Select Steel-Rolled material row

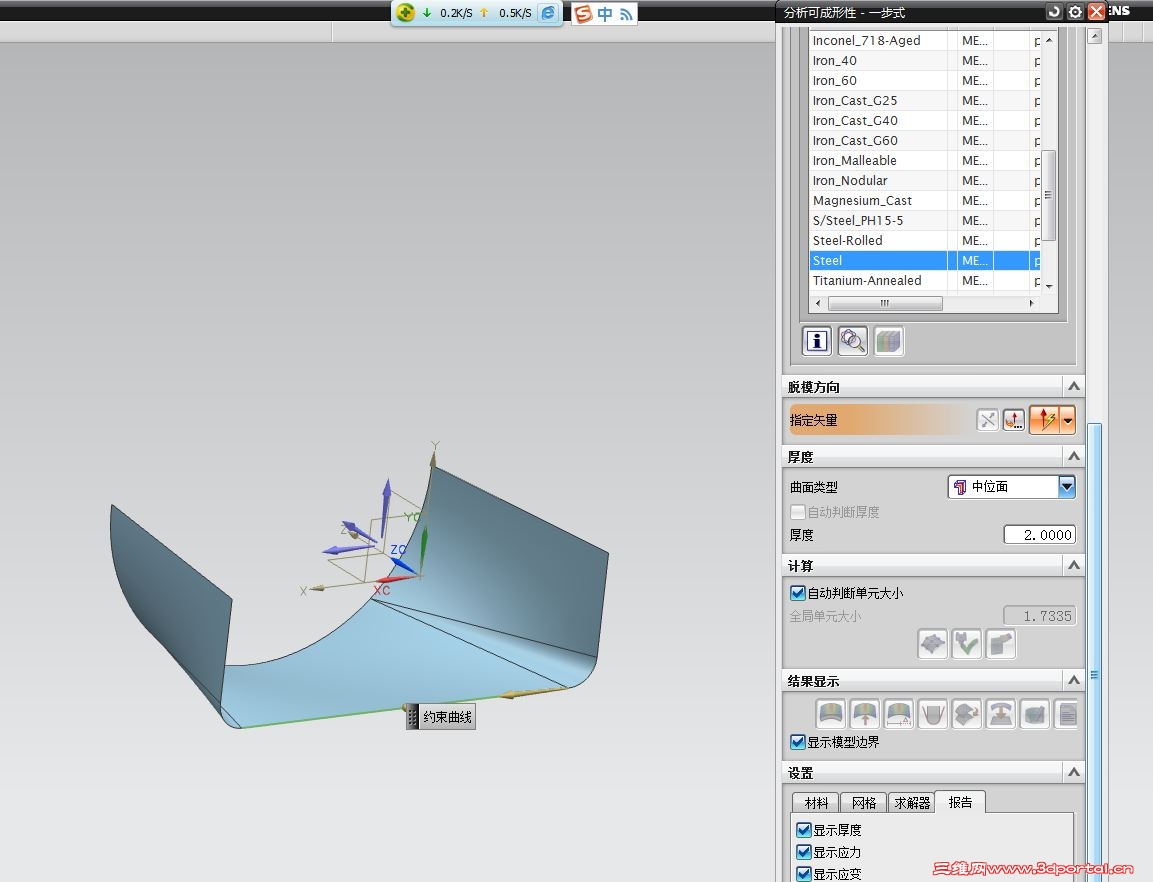925,241
